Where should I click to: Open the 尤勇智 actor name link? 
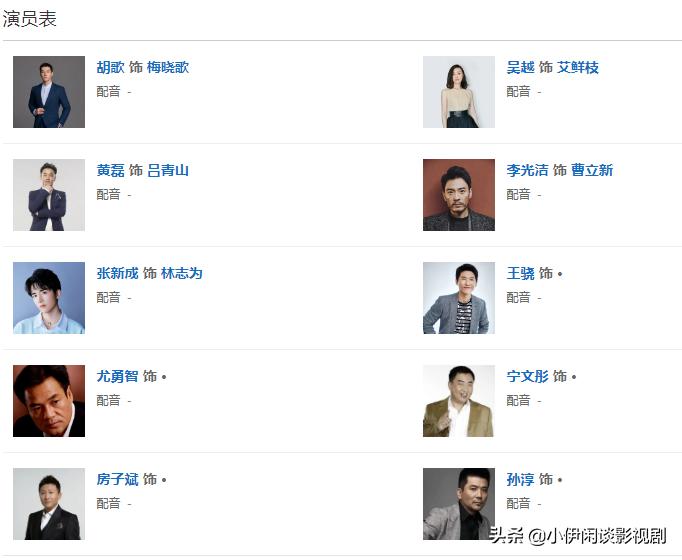coord(117,377)
